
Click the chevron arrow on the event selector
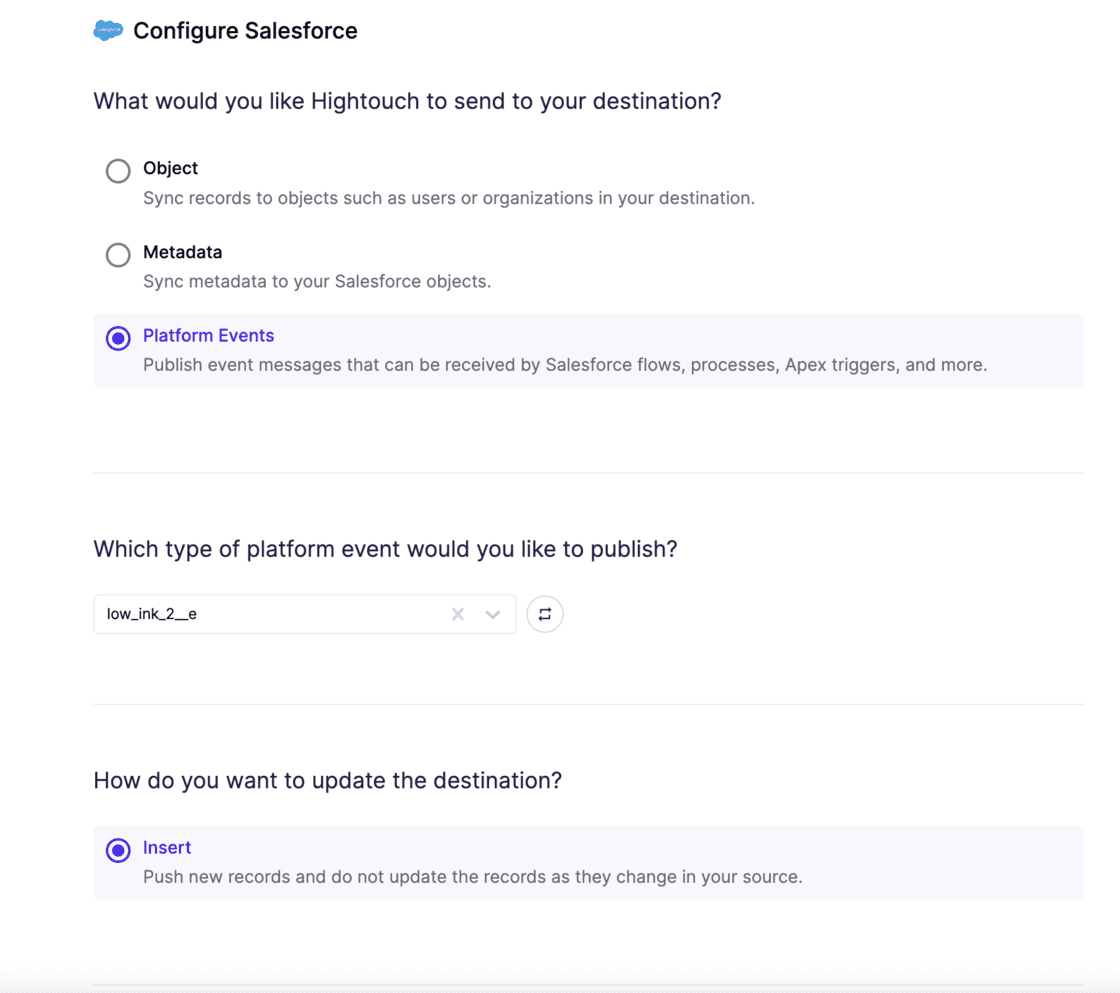[x=492, y=614]
